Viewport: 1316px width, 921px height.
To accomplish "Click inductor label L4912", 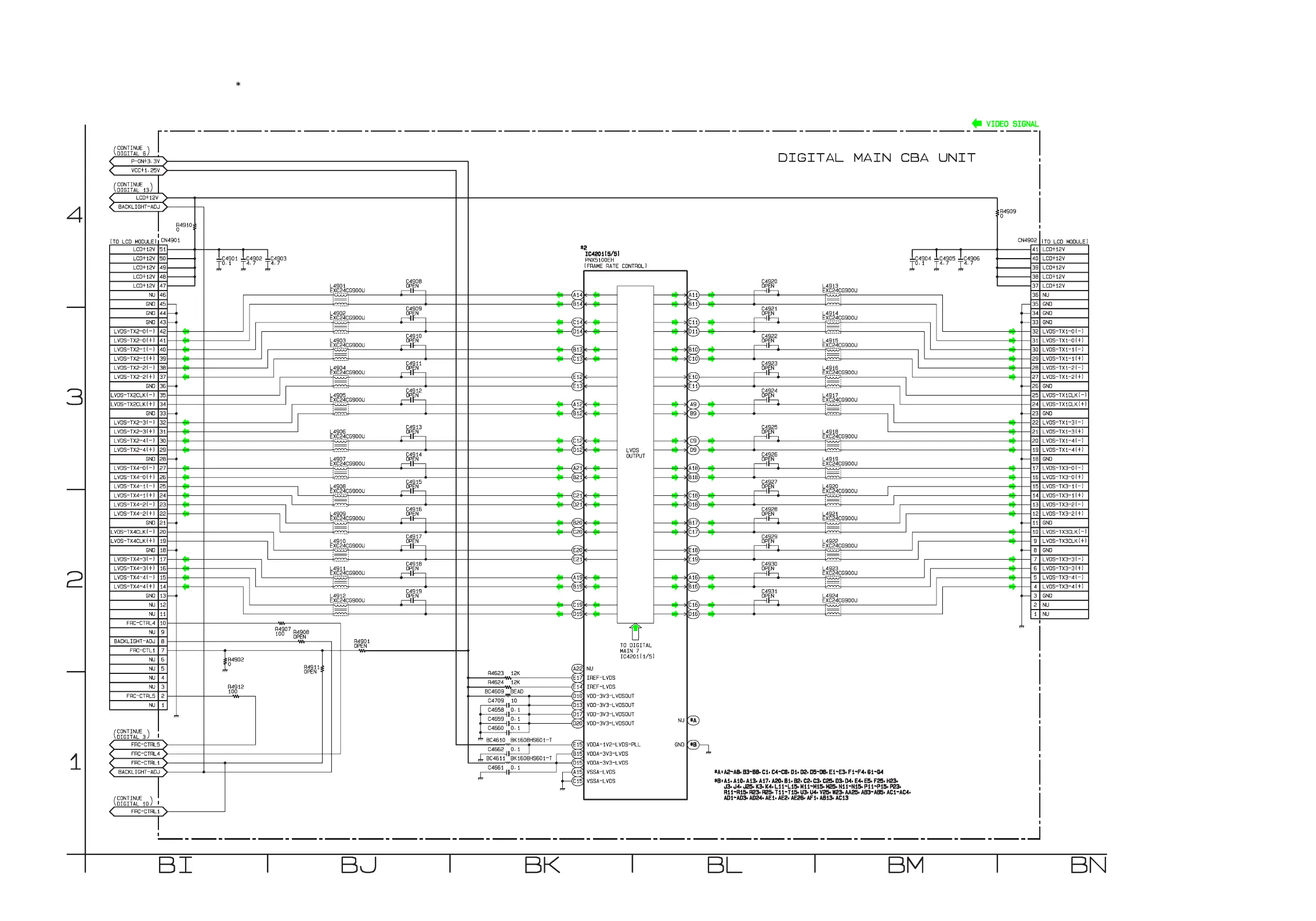I will (338, 596).
